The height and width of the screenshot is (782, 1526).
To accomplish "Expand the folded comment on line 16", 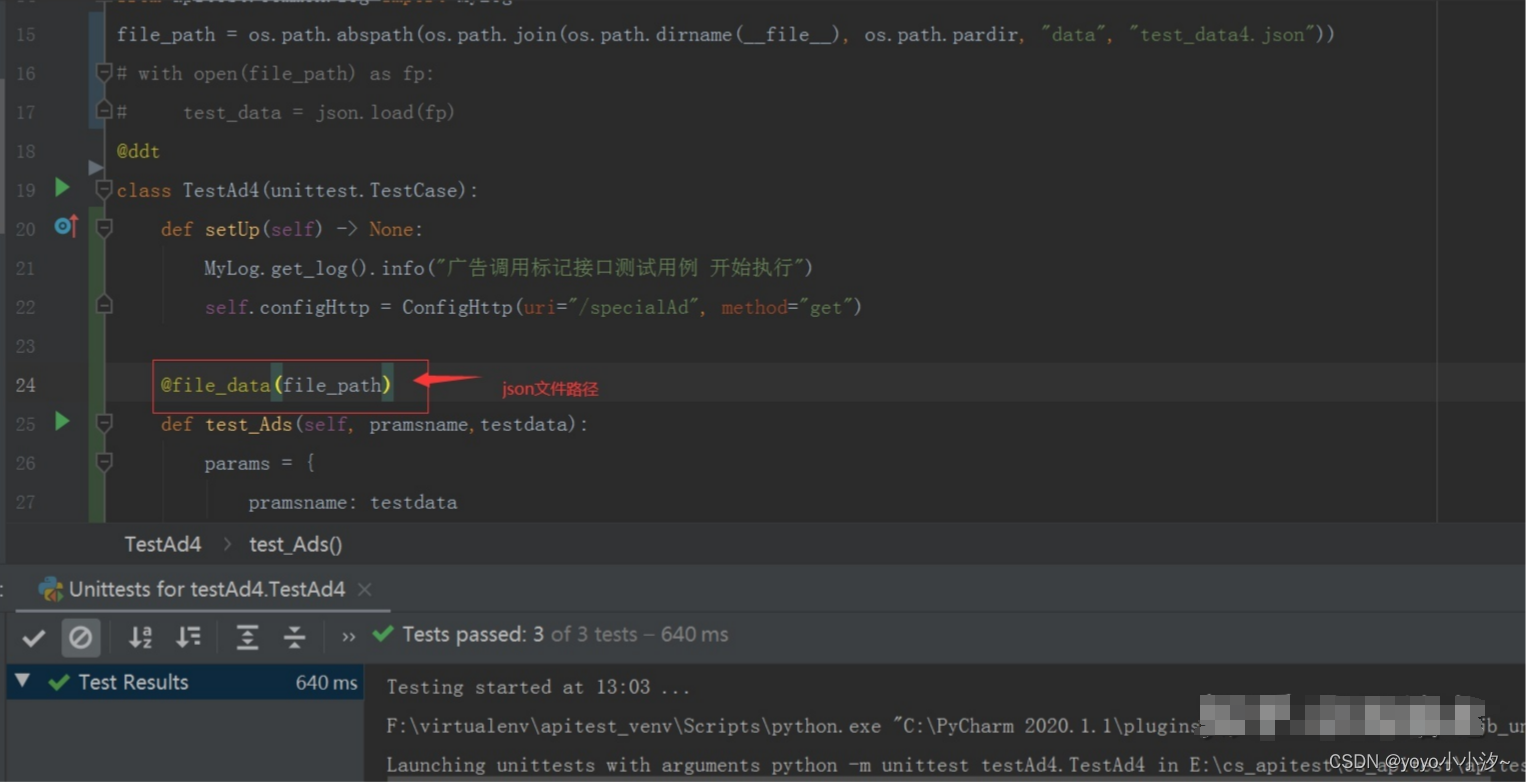I will coord(103,72).
